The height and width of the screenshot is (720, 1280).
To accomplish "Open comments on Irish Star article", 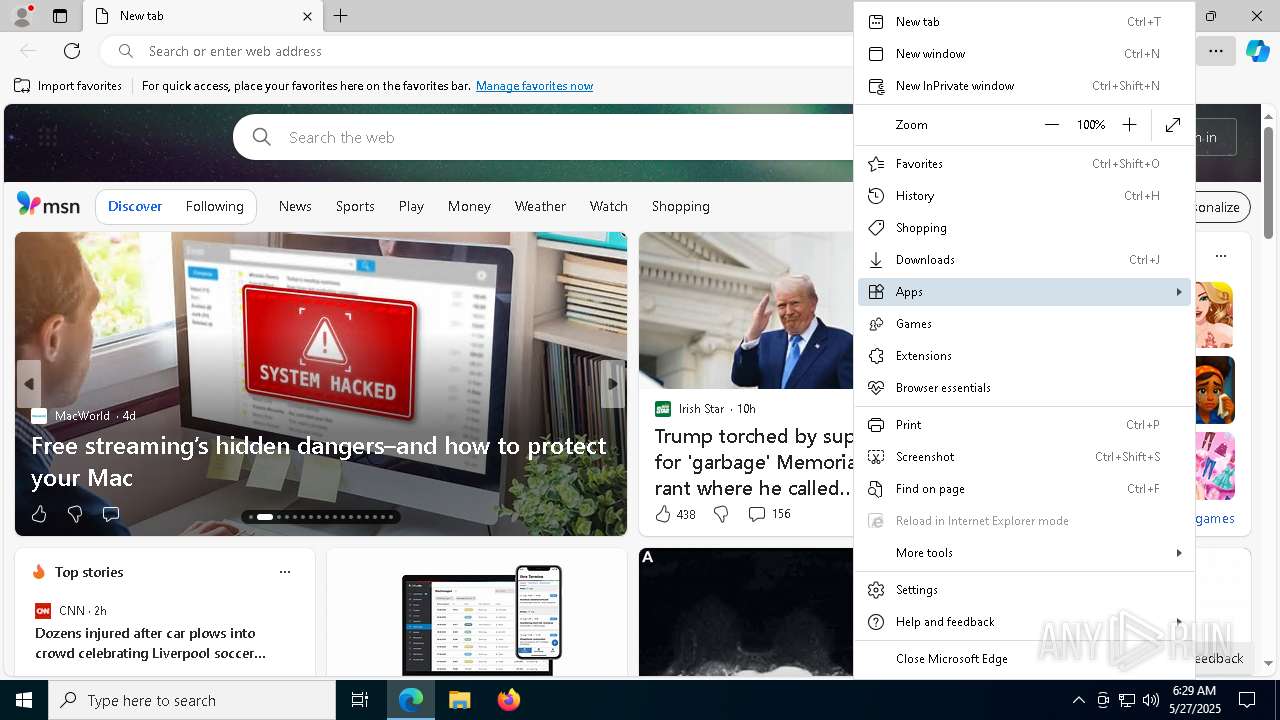I will pyautogui.click(x=769, y=514).
